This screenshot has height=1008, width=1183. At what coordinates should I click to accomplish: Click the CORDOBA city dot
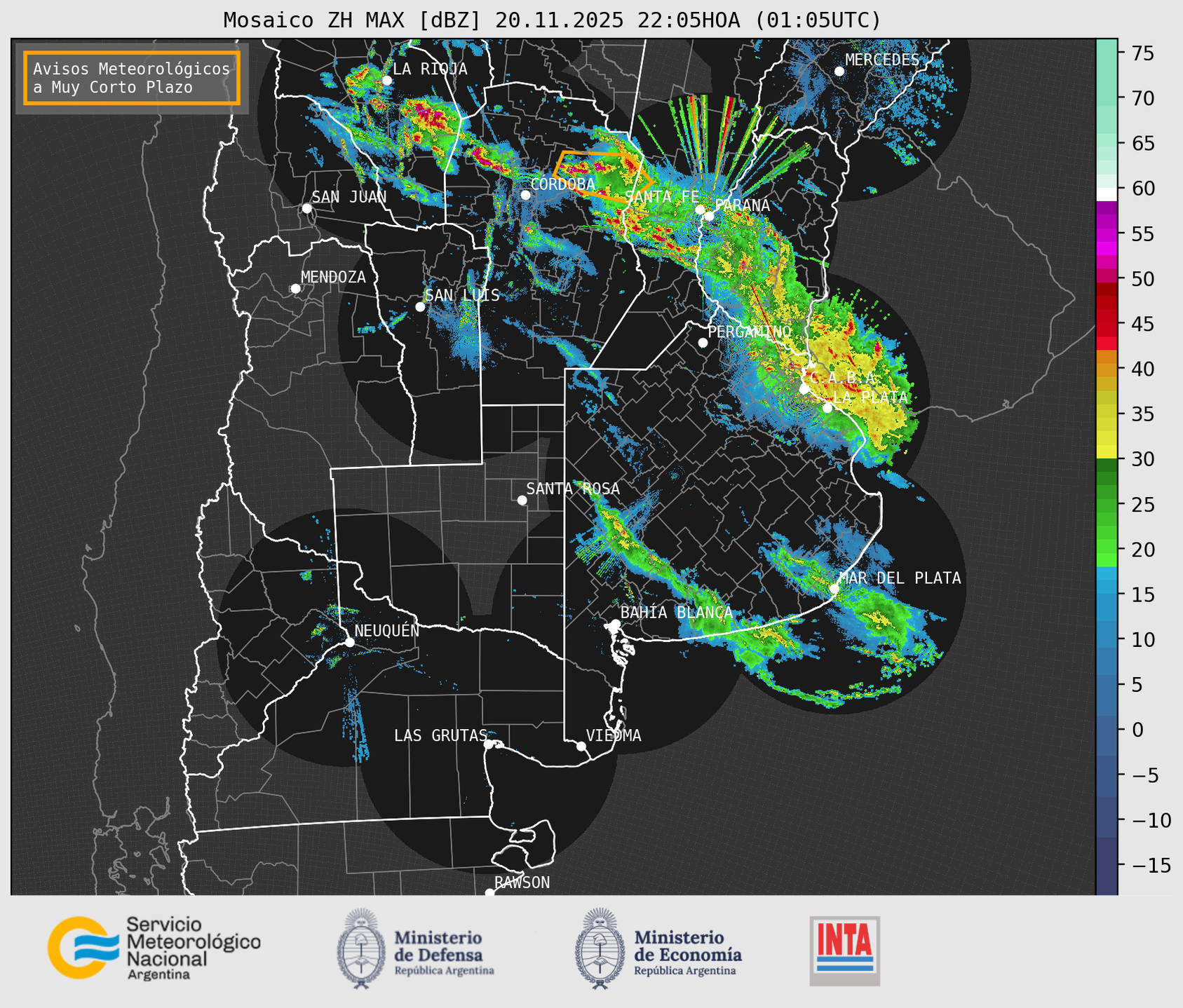pyautogui.click(x=525, y=195)
